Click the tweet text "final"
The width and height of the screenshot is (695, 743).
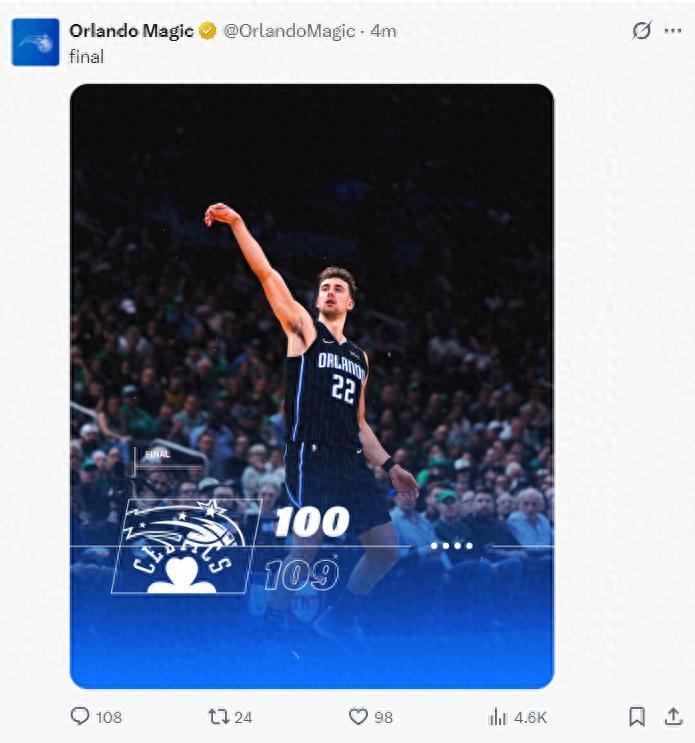pyautogui.click(x=86, y=57)
